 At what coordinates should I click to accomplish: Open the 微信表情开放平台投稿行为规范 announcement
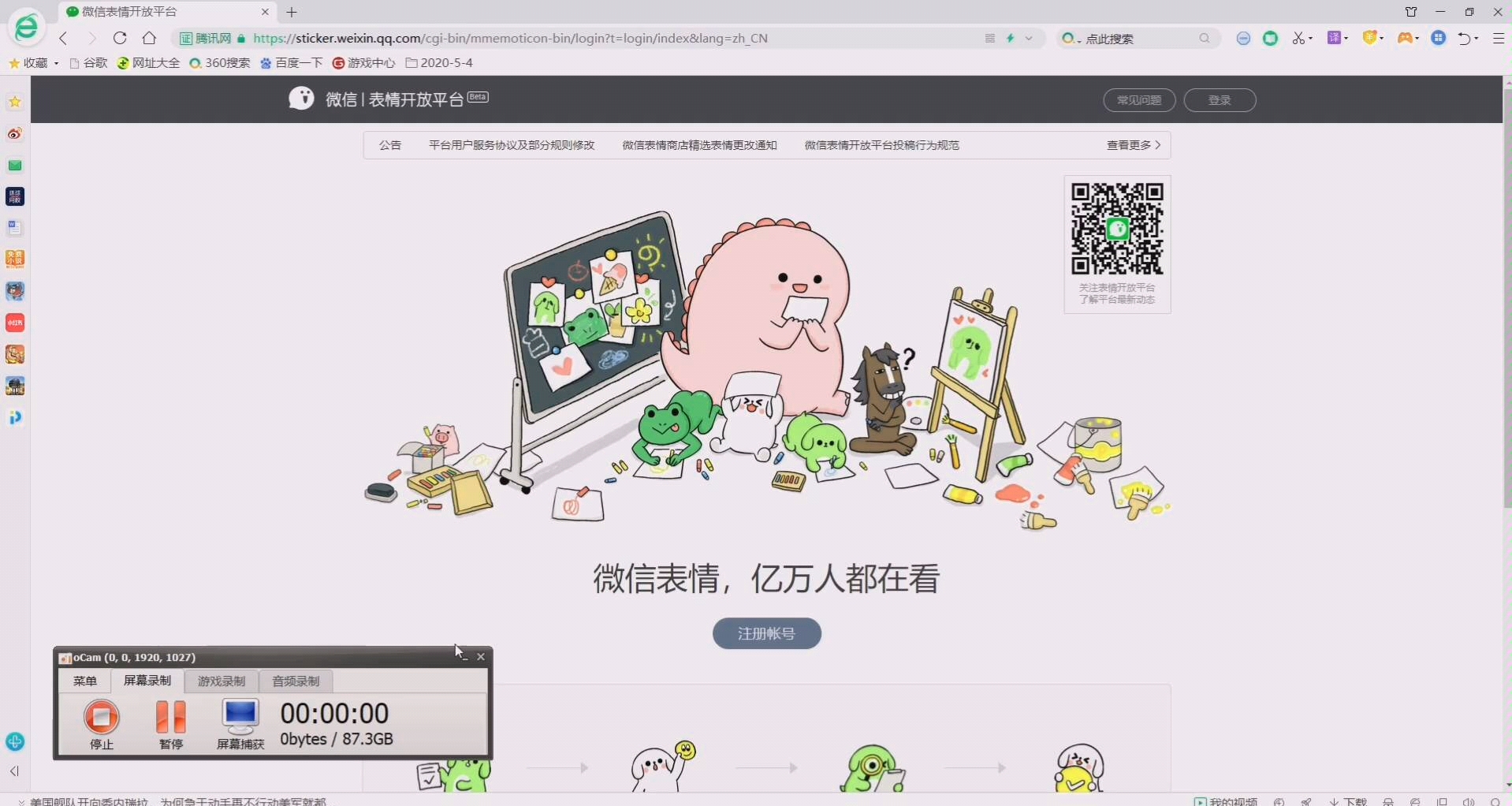point(881,145)
